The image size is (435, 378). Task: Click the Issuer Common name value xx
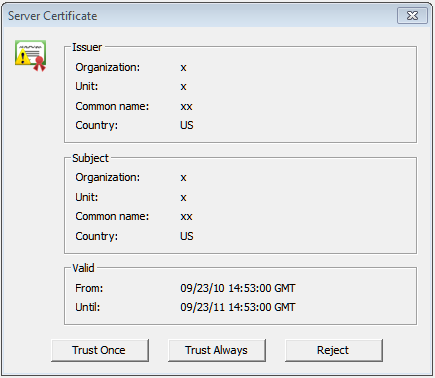point(186,107)
